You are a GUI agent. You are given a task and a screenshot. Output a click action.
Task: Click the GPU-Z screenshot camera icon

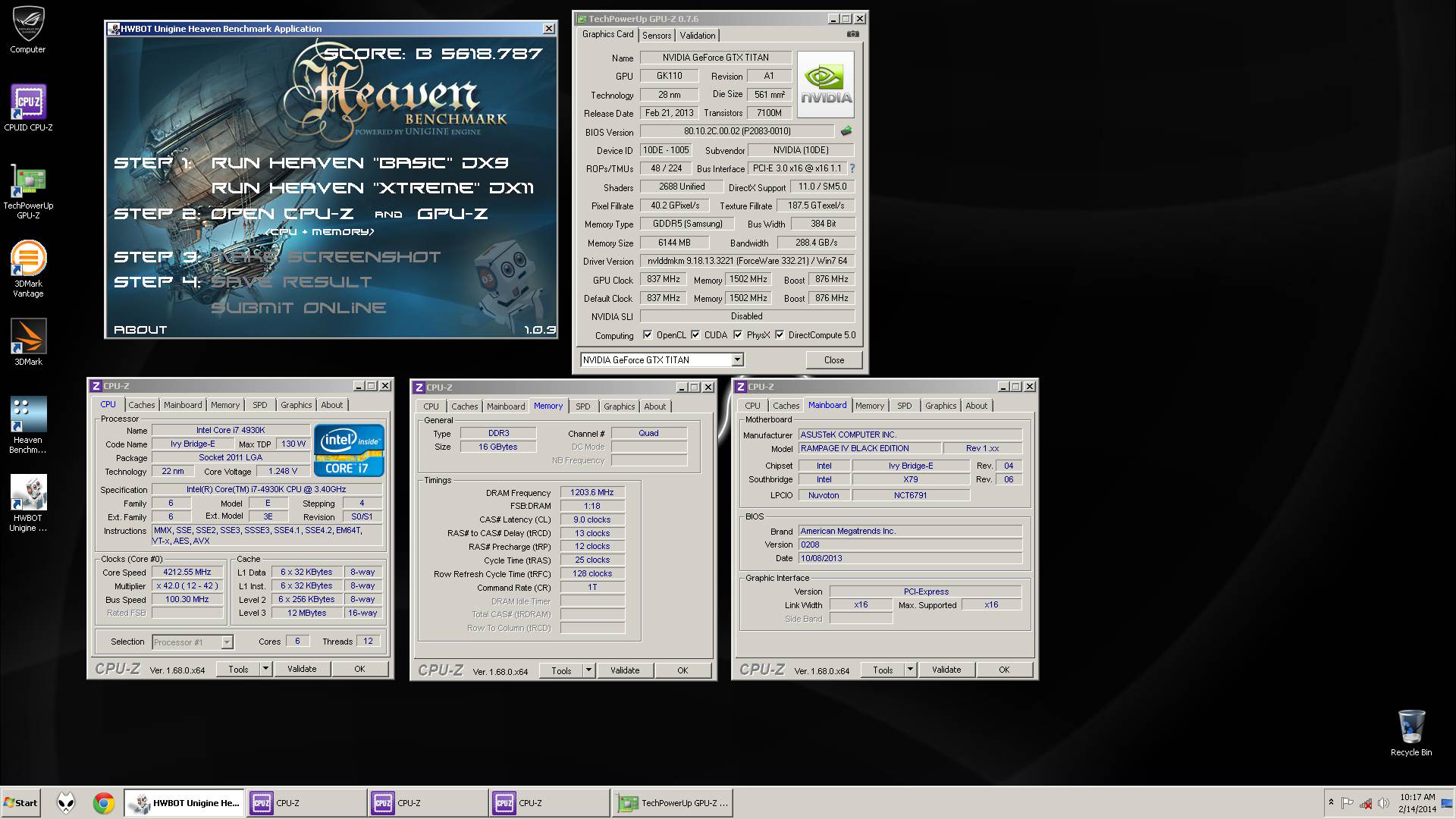853,34
